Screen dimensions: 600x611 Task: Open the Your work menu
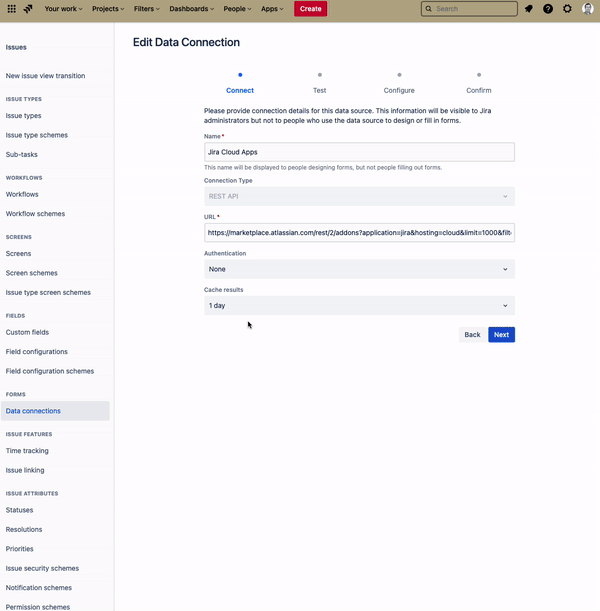pos(63,9)
